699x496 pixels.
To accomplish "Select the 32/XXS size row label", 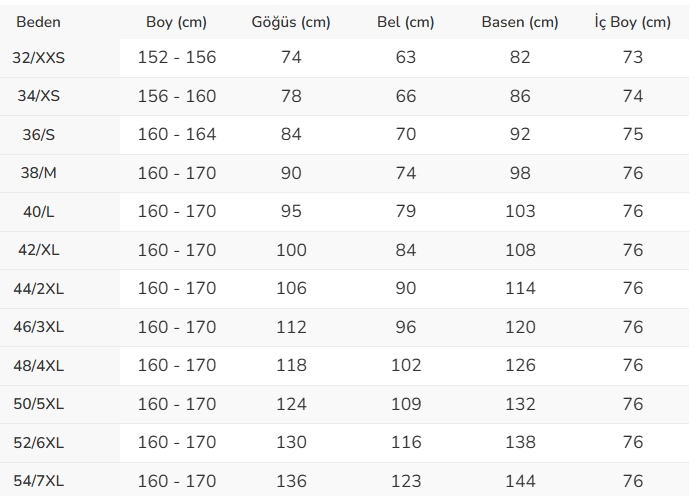I will [x=39, y=58].
